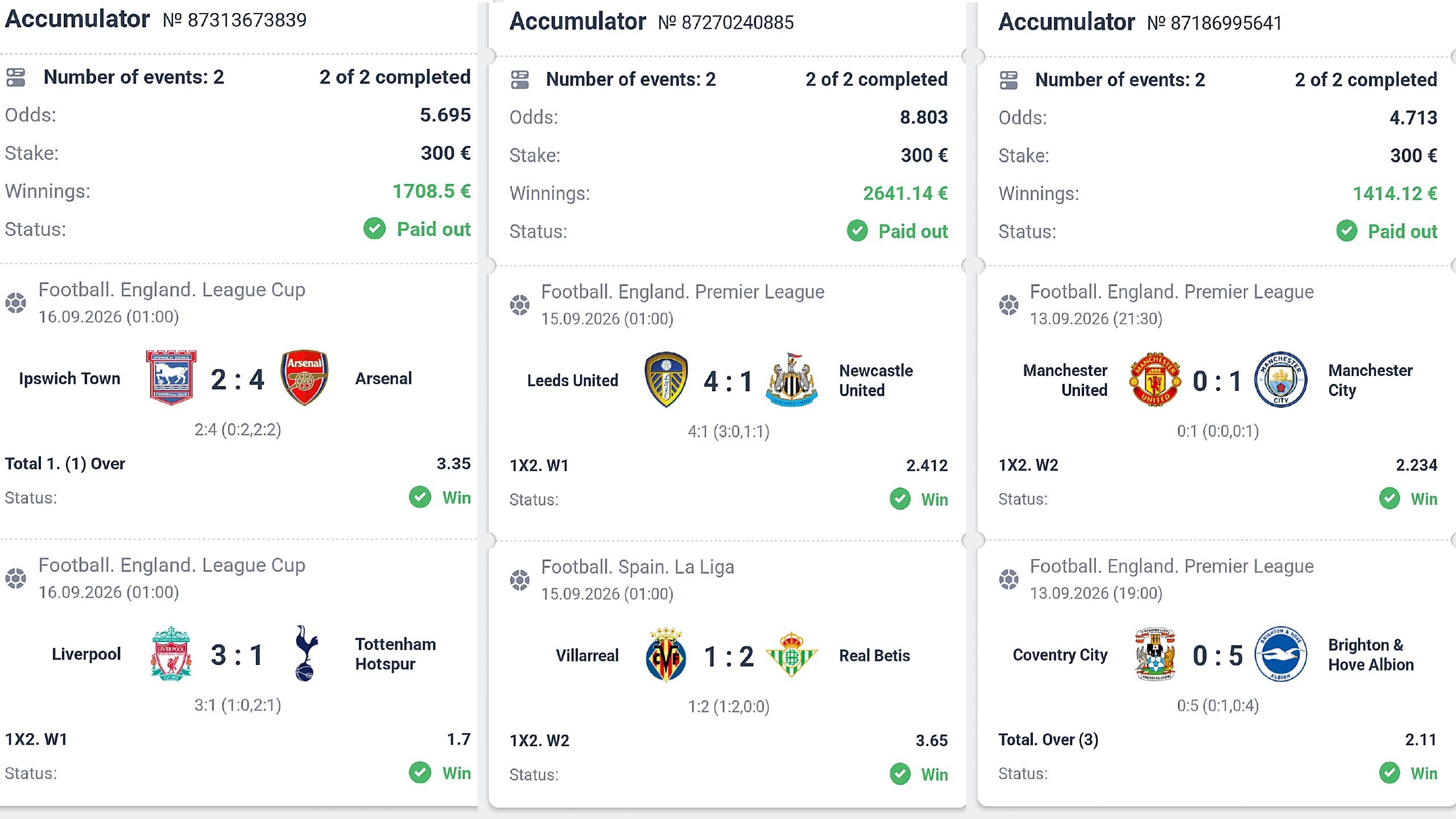The width and height of the screenshot is (1456, 819).
Task: Click the Ipswich Town club crest
Action: [171, 378]
